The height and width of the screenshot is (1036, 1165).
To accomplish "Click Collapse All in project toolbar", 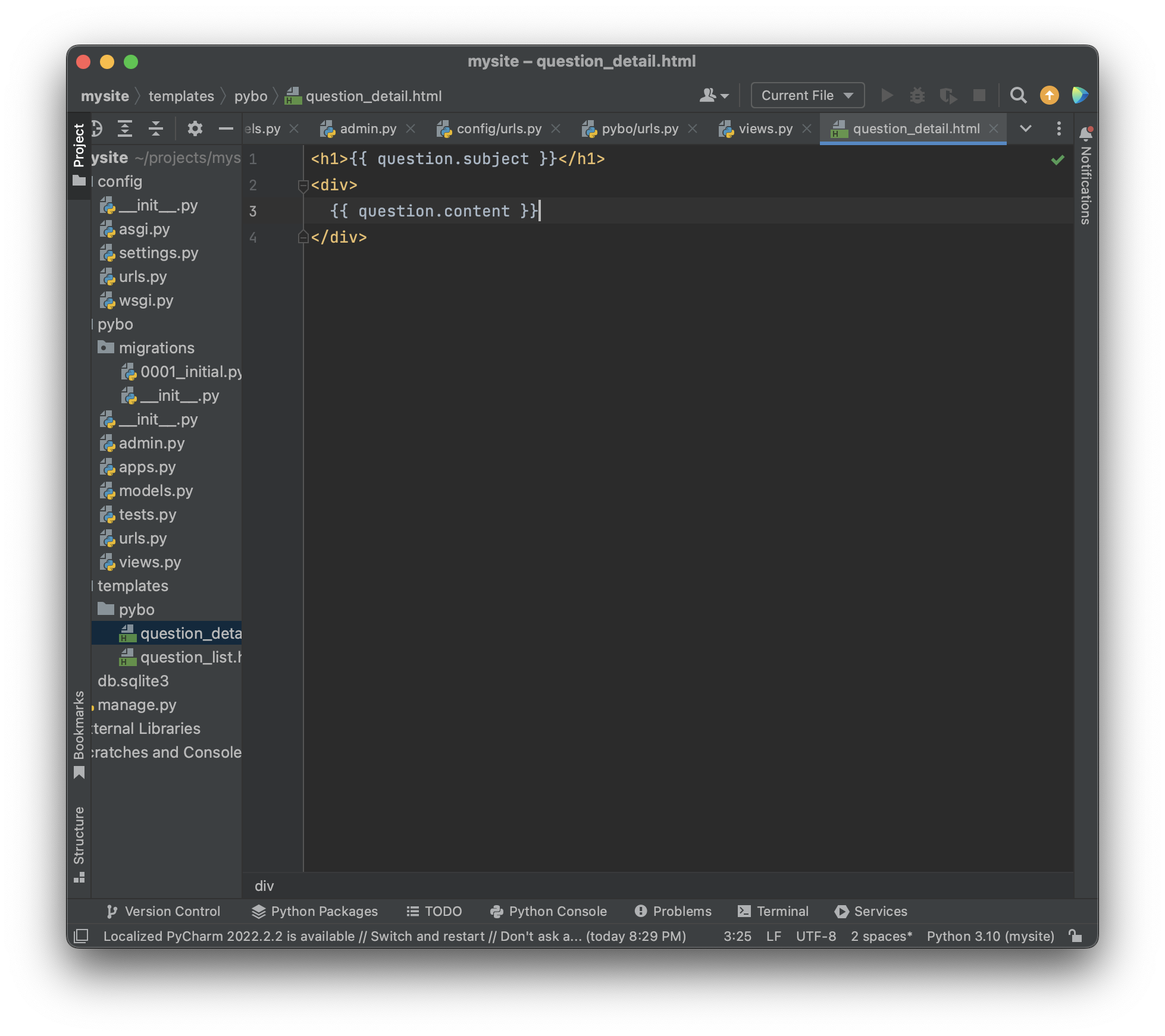I will click(x=156, y=128).
